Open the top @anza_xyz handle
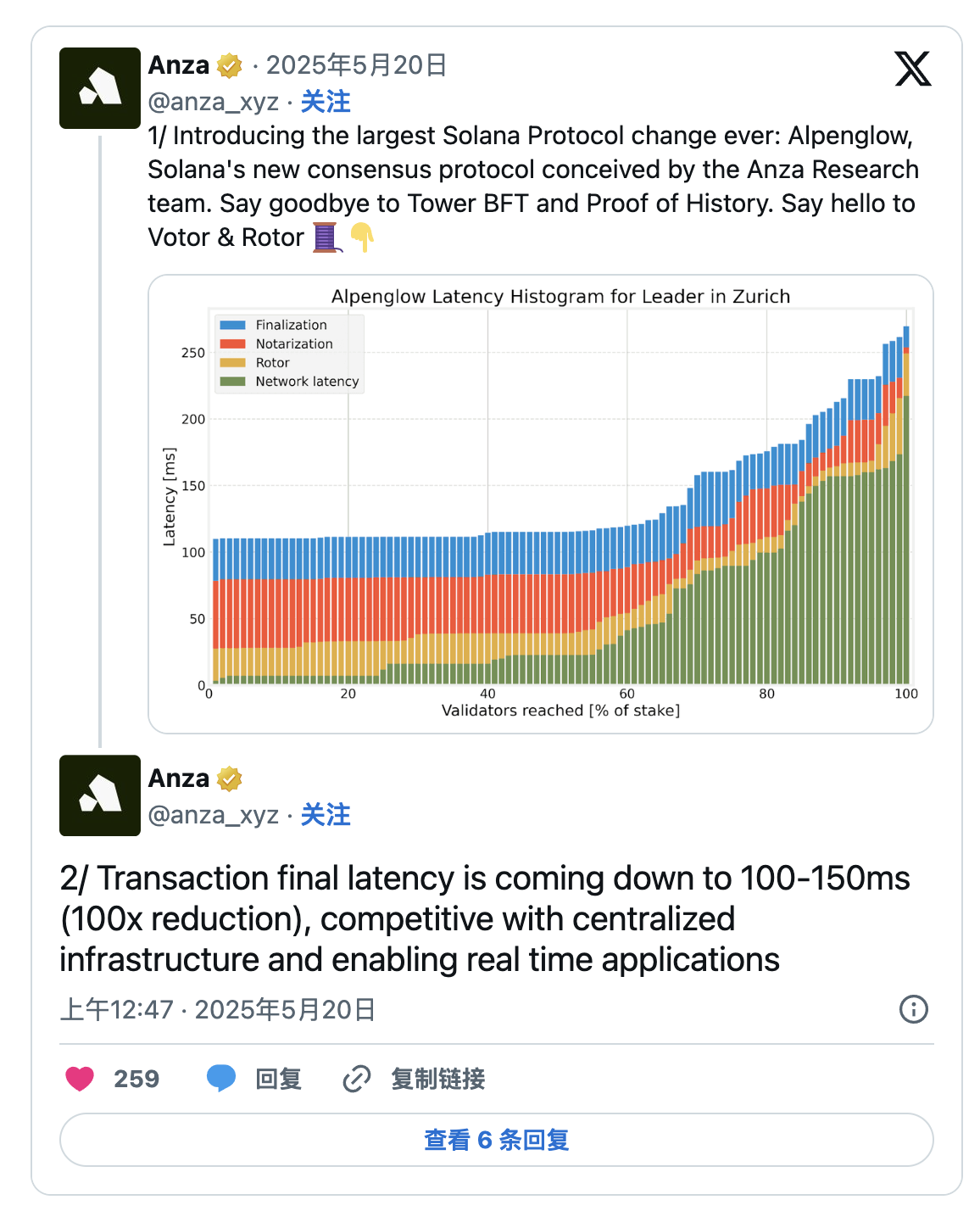Image resolution: width=980 pixels, height=1211 pixels. (x=213, y=102)
